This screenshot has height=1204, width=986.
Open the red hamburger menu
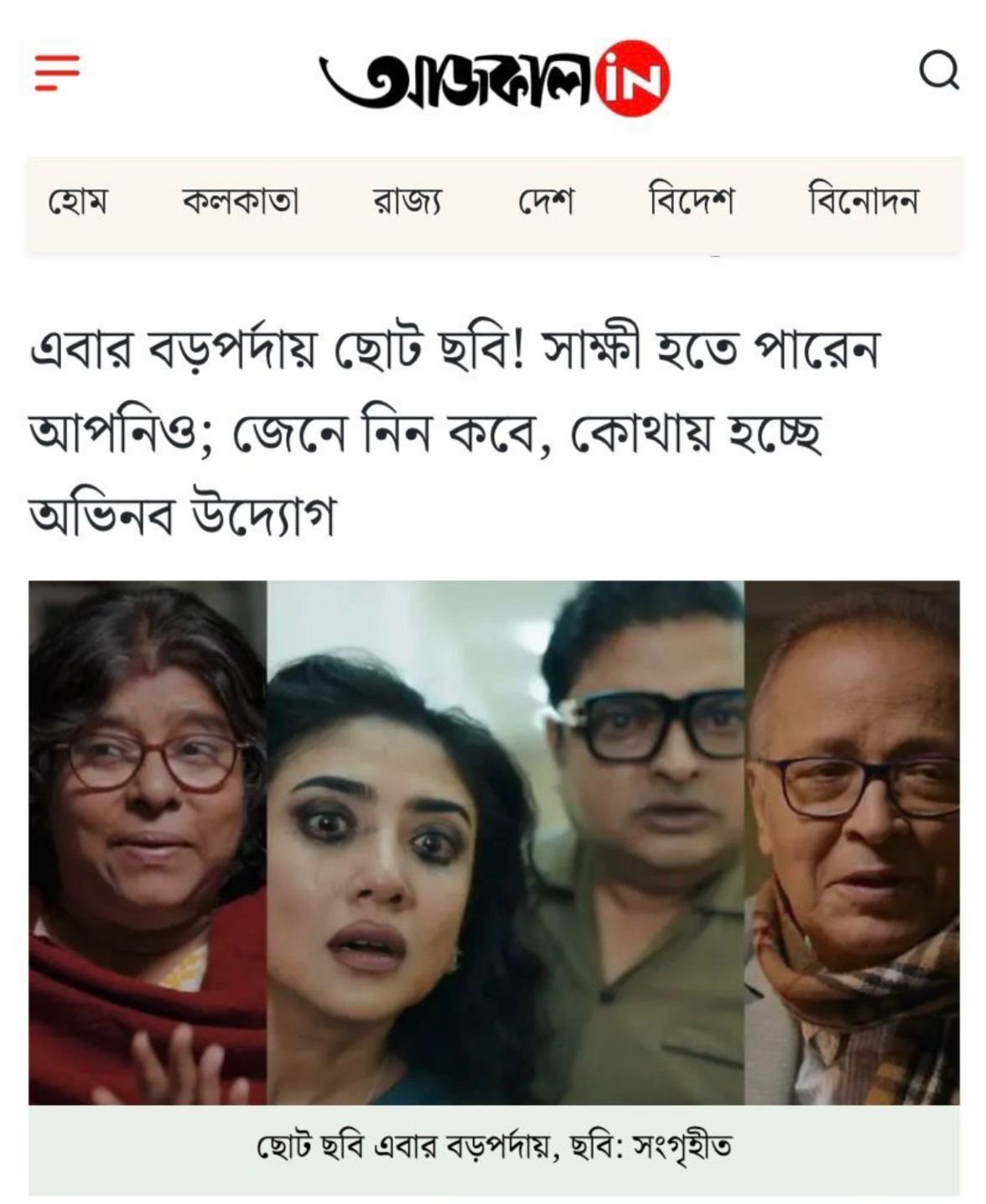(57, 72)
